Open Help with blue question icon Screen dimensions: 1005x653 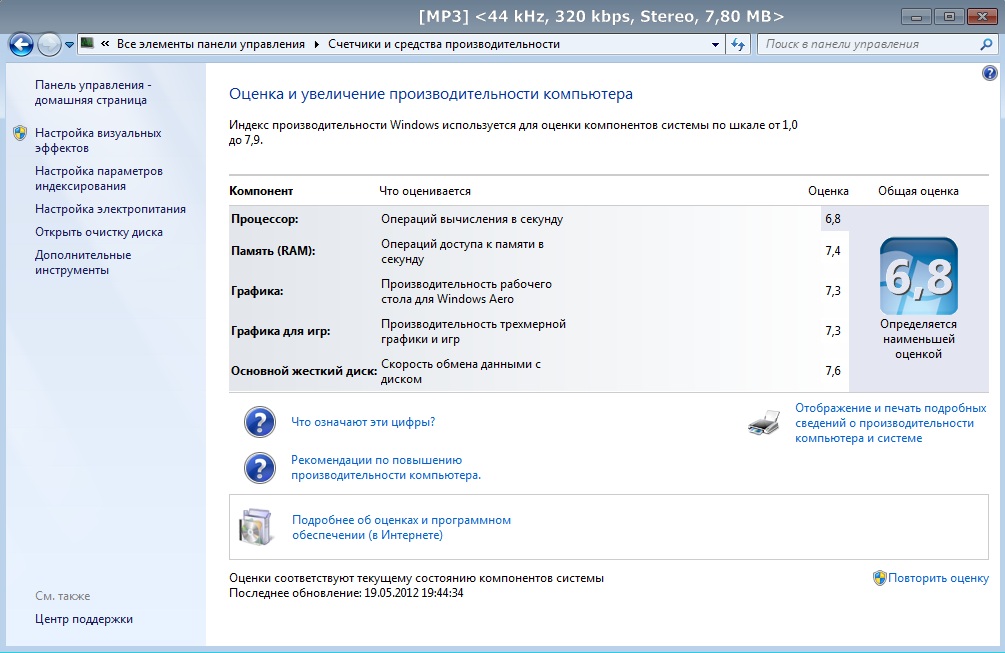[989, 73]
